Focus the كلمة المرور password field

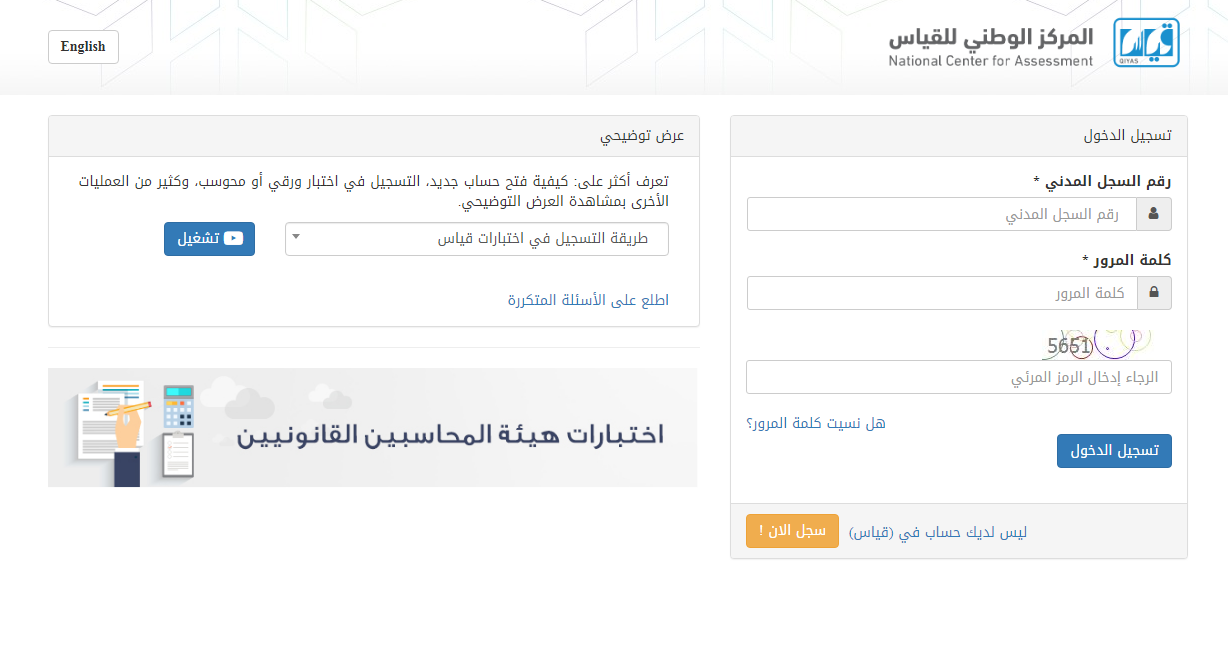coord(942,293)
